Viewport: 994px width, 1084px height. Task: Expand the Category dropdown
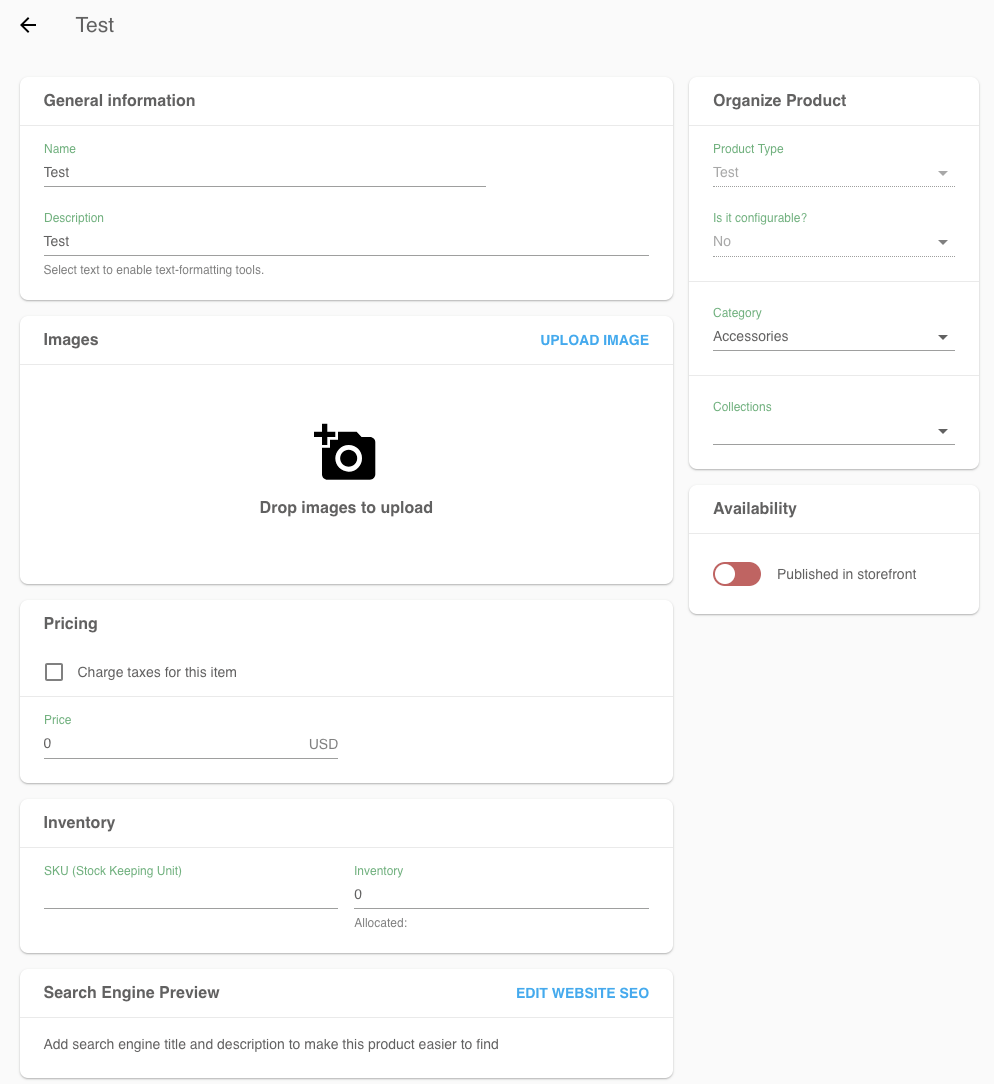click(834, 337)
